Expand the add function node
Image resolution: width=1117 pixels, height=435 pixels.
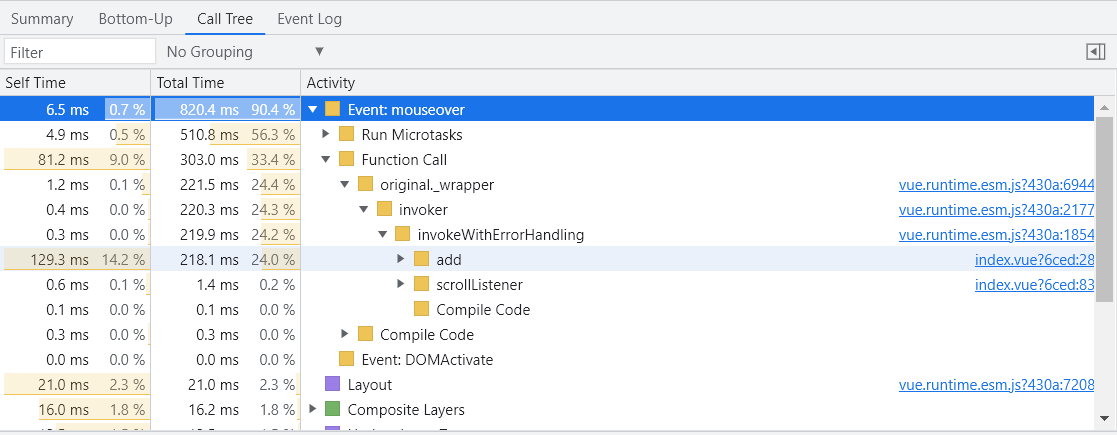coord(401,260)
